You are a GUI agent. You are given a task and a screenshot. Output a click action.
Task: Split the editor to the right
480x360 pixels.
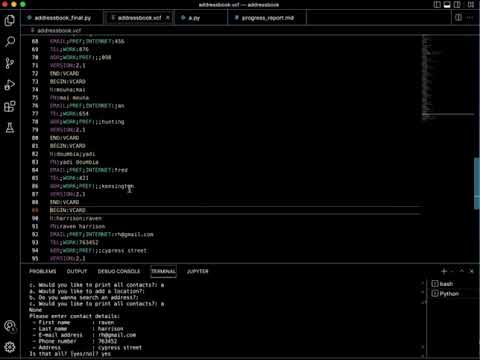(459, 17)
